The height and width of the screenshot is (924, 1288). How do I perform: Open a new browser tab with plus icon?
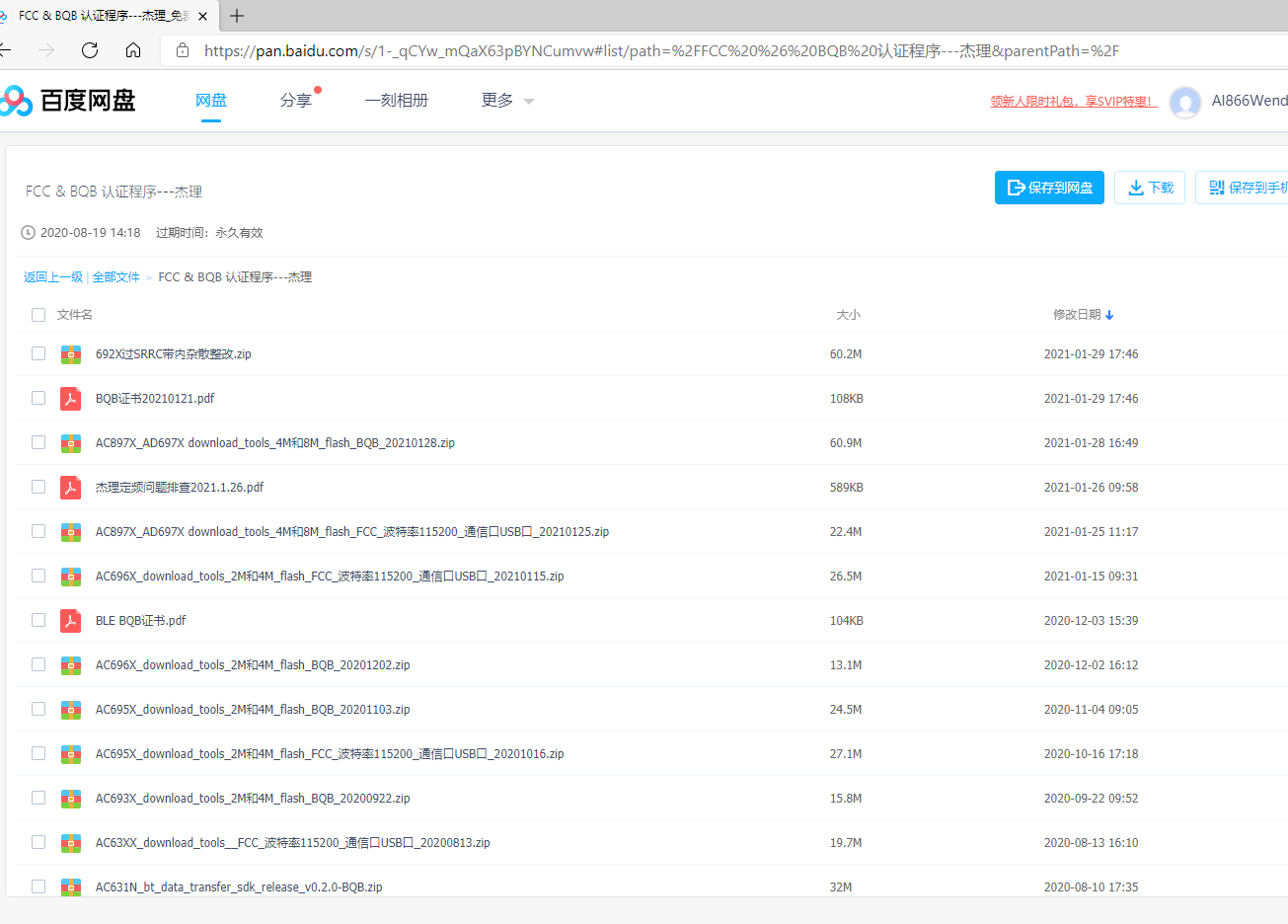pos(237,16)
